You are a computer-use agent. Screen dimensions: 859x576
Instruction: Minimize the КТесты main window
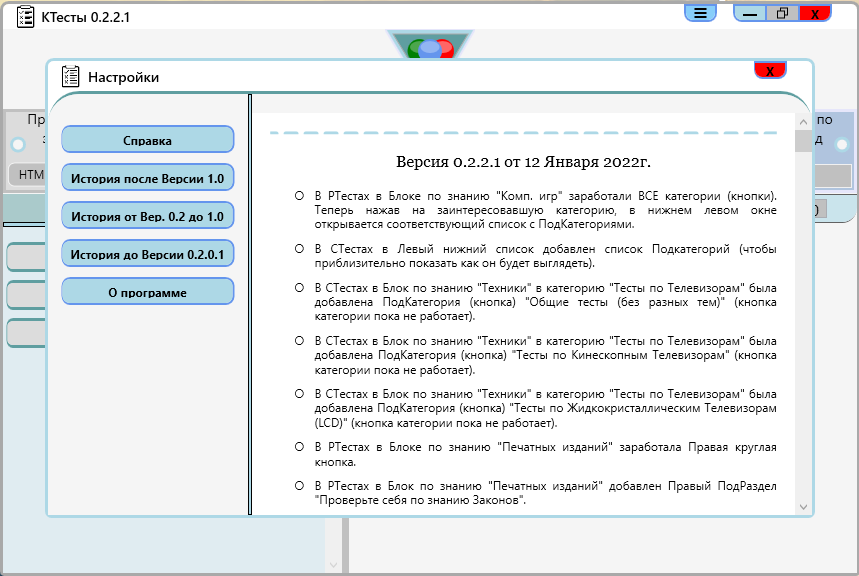(750, 13)
